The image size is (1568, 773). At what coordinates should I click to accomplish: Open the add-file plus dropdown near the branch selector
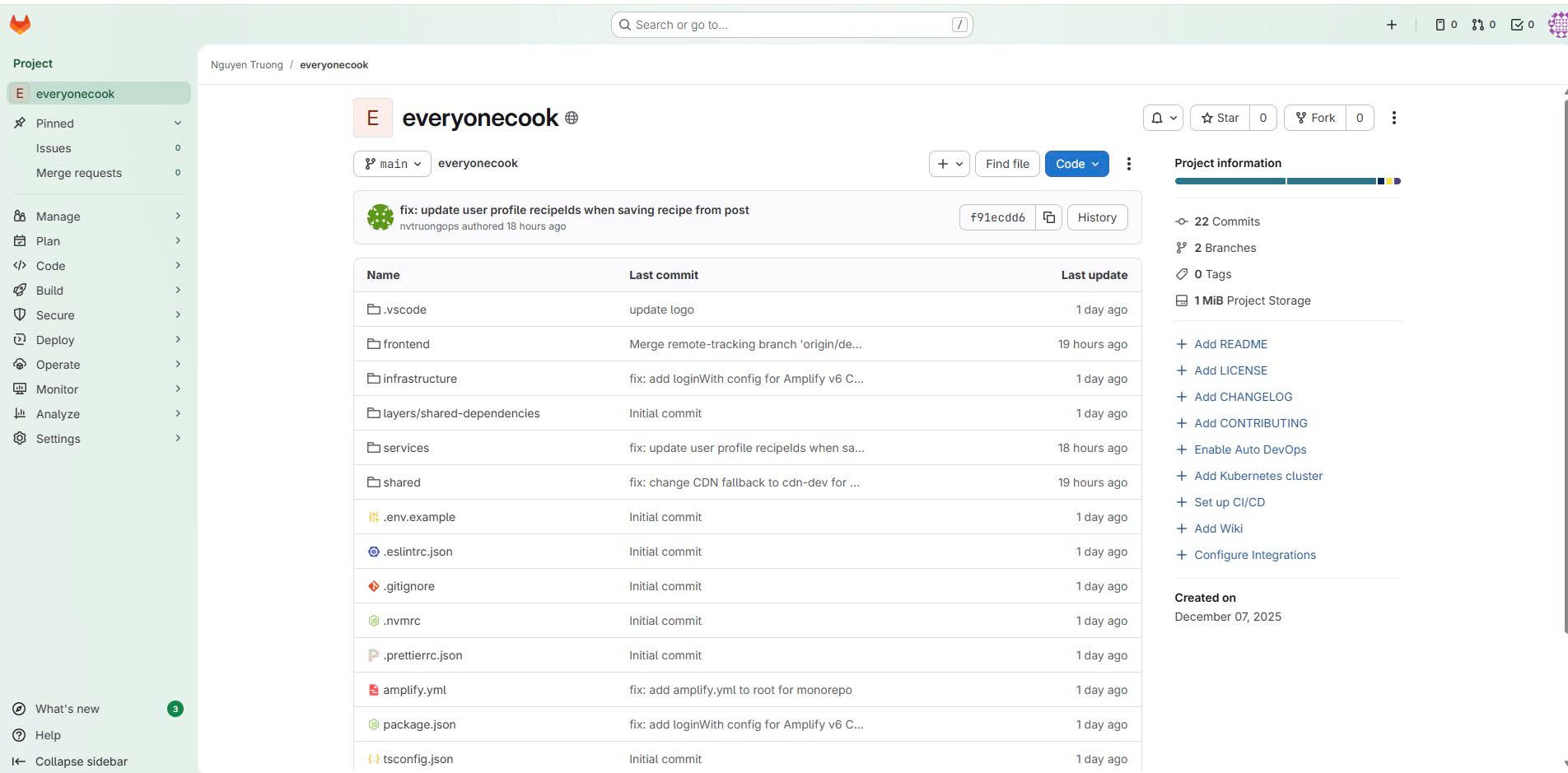(x=949, y=164)
